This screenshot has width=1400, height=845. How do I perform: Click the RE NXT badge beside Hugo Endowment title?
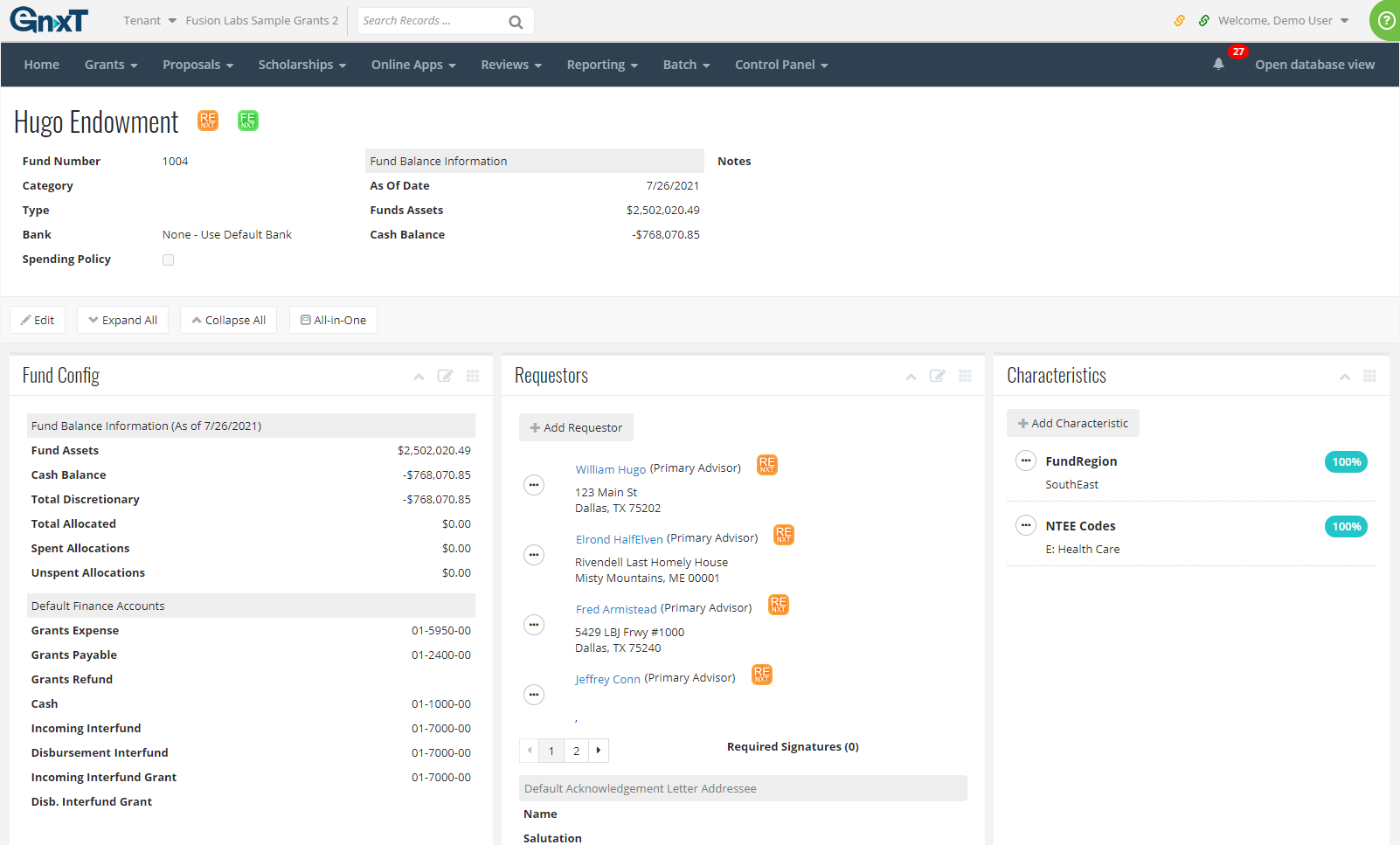(207, 121)
